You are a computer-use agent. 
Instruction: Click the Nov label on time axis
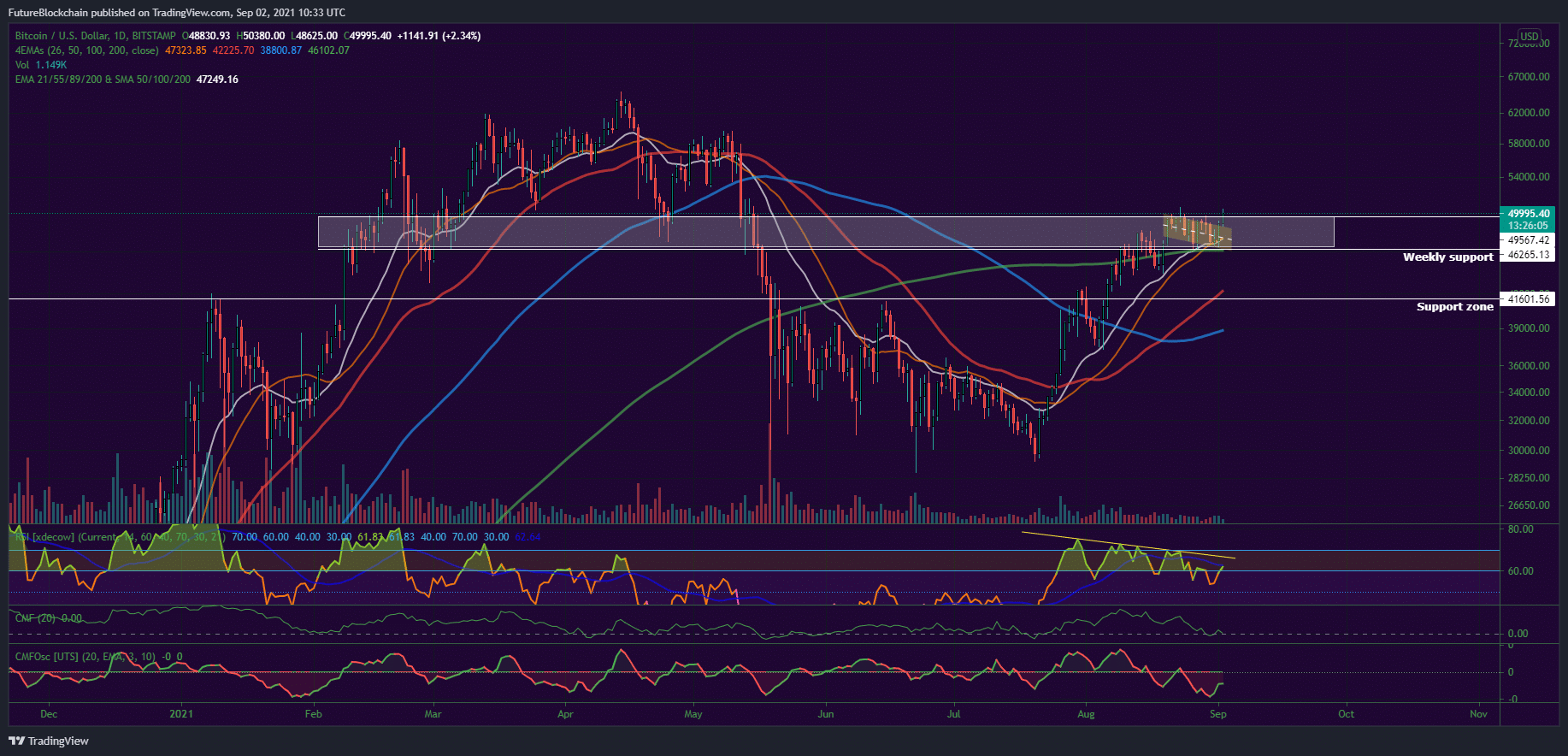(x=1479, y=714)
